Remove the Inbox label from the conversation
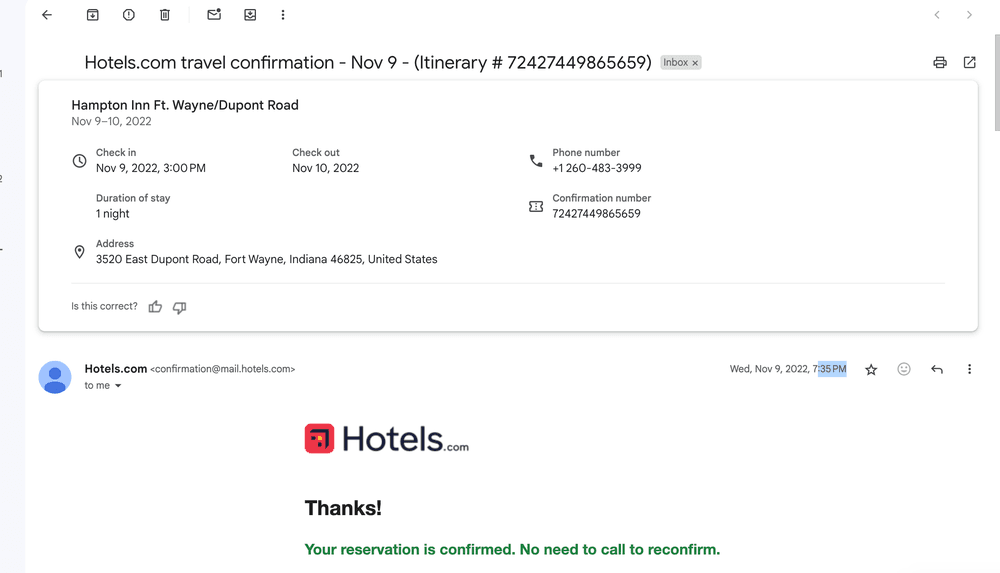Image resolution: width=1000 pixels, height=573 pixels. (x=695, y=63)
